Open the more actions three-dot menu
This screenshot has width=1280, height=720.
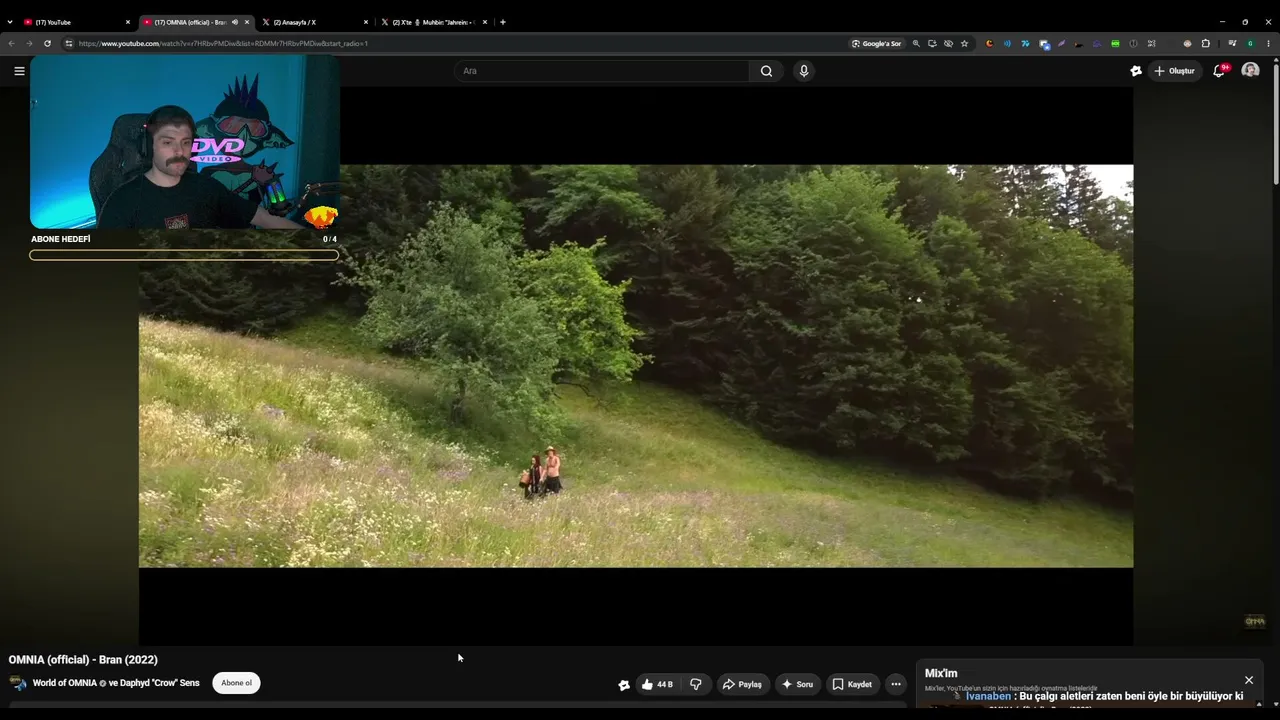pos(896,684)
